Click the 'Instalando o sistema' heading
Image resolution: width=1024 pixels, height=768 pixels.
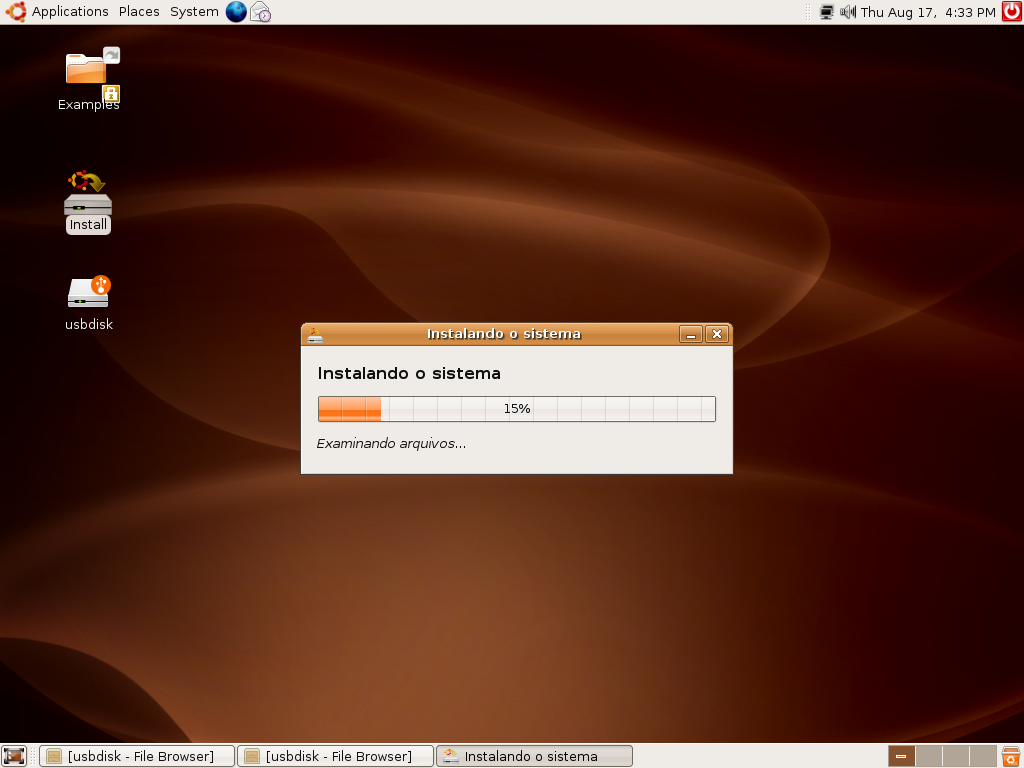[x=409, y=374]
